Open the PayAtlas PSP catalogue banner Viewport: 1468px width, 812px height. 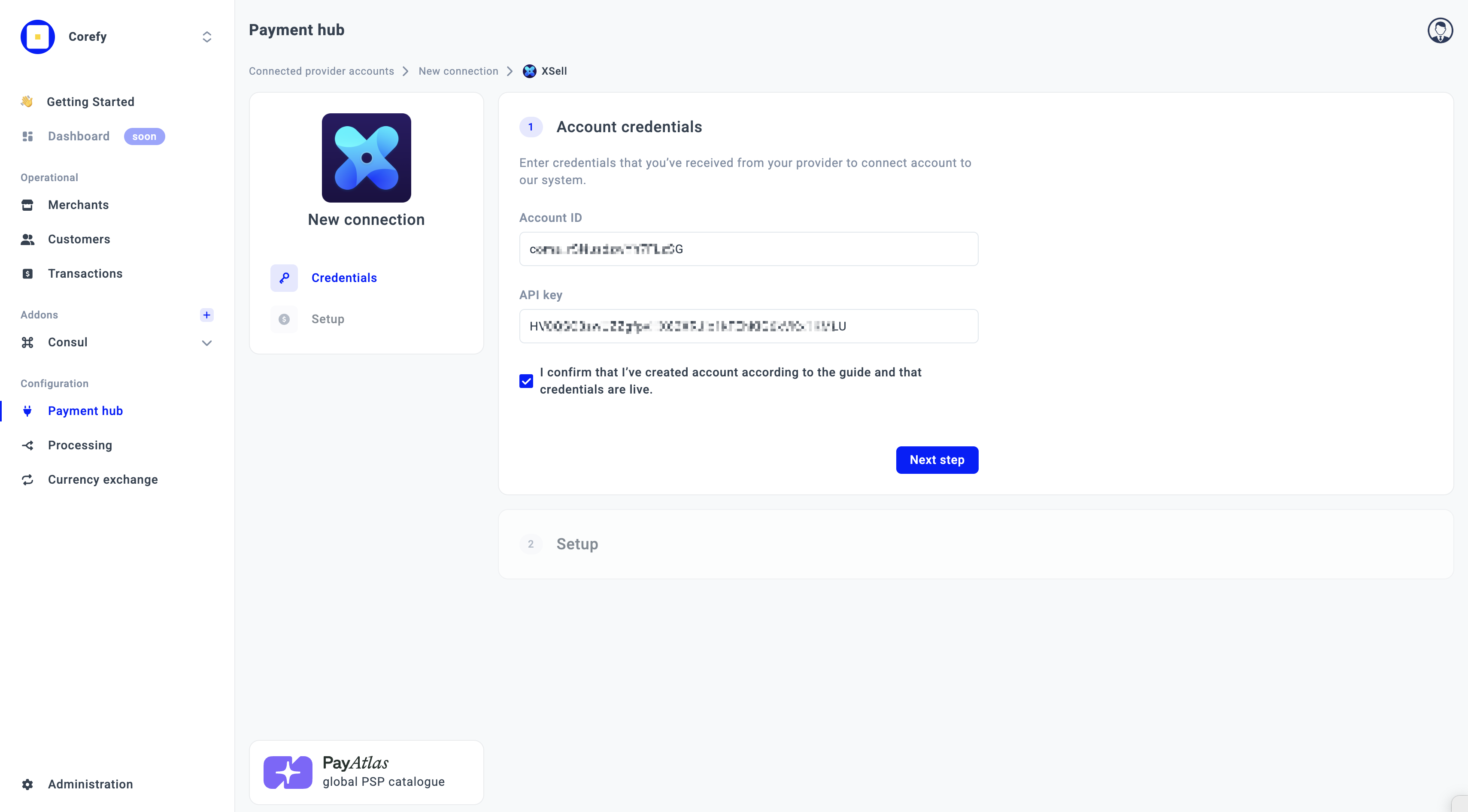(366, 772)
